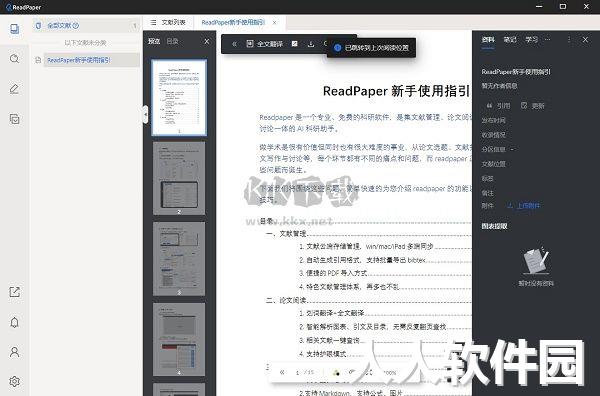
Task: Open the 学习 tab in the right panel
Action: pyautogui.click(x=532, y=39)
